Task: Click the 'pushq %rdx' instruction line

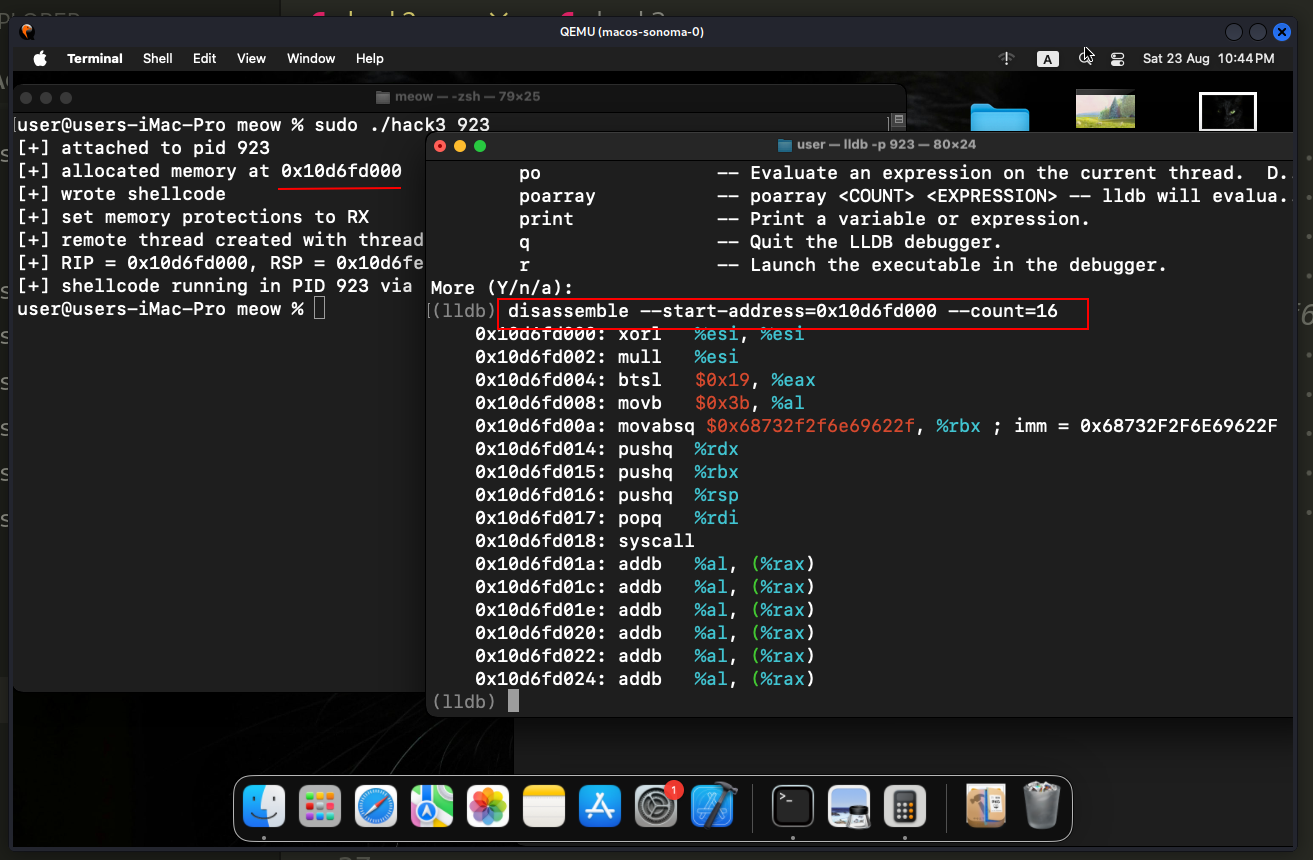Action: 607,449
